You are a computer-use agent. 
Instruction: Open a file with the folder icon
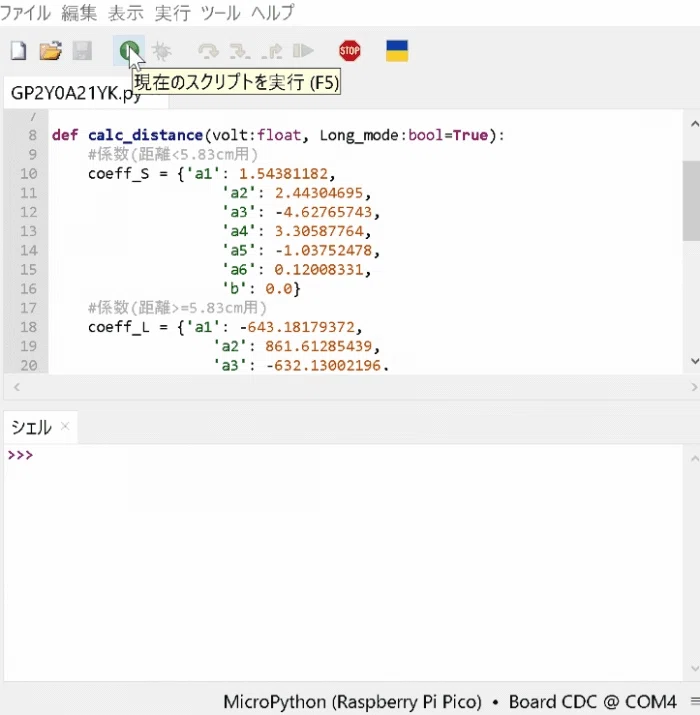[50, 51]
